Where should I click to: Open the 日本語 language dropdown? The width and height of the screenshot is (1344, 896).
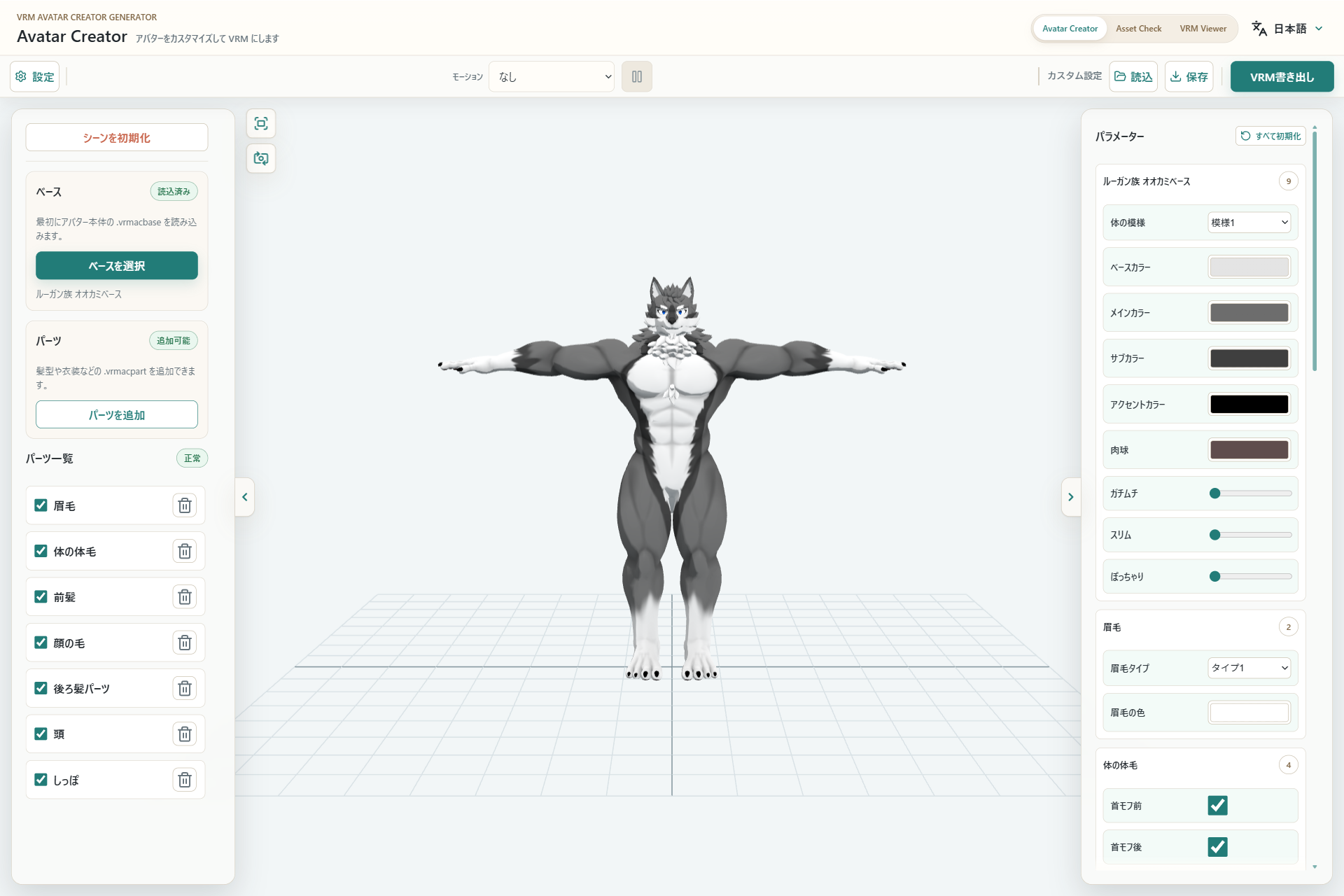click(1288, 29)
